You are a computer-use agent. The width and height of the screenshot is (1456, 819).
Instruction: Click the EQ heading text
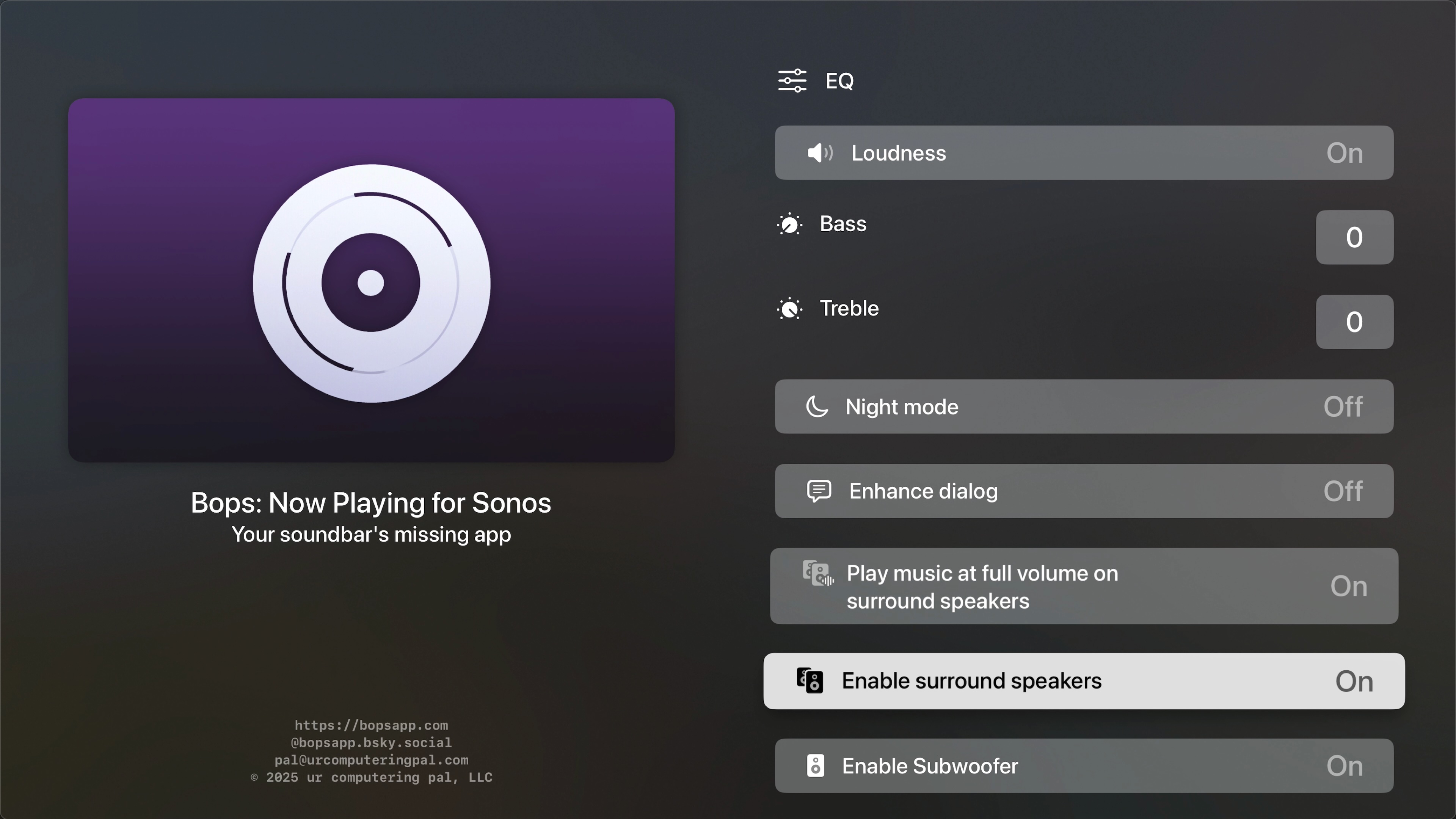839,81
